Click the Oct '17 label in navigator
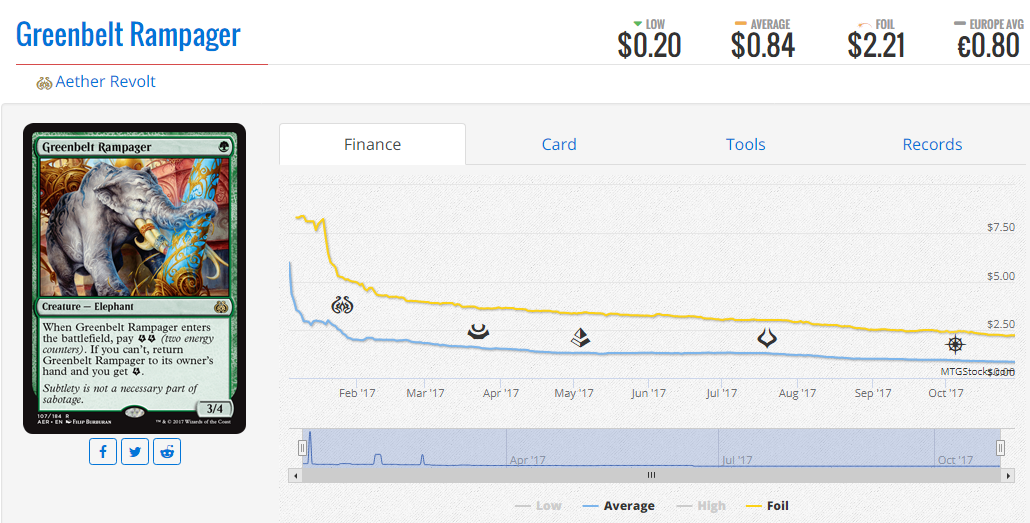Image resolution: width=1030 pixels, height=523 pixels. pyautogui.click(x=955, y=460)
